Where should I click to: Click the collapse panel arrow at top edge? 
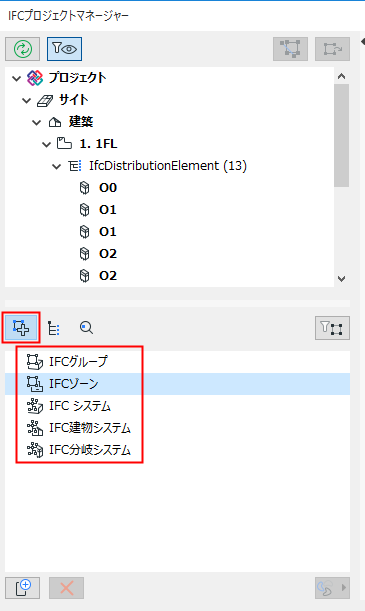pyautogui.click(x=363, y=41)
